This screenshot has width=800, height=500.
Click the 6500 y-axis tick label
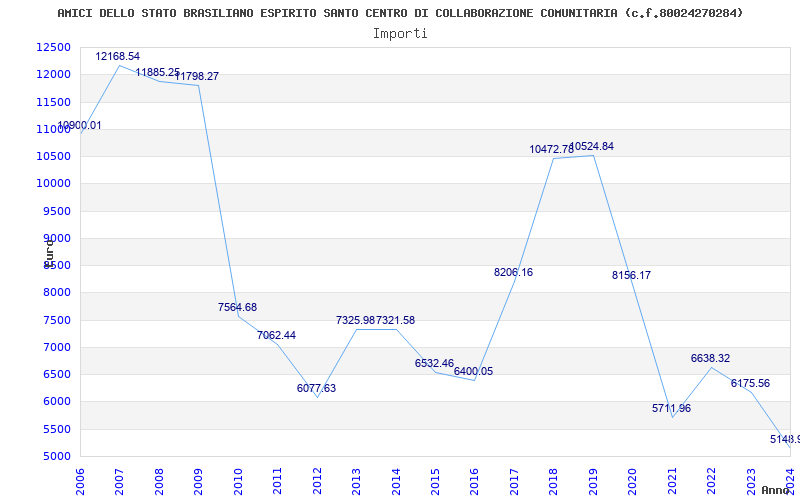click(56, 374)
